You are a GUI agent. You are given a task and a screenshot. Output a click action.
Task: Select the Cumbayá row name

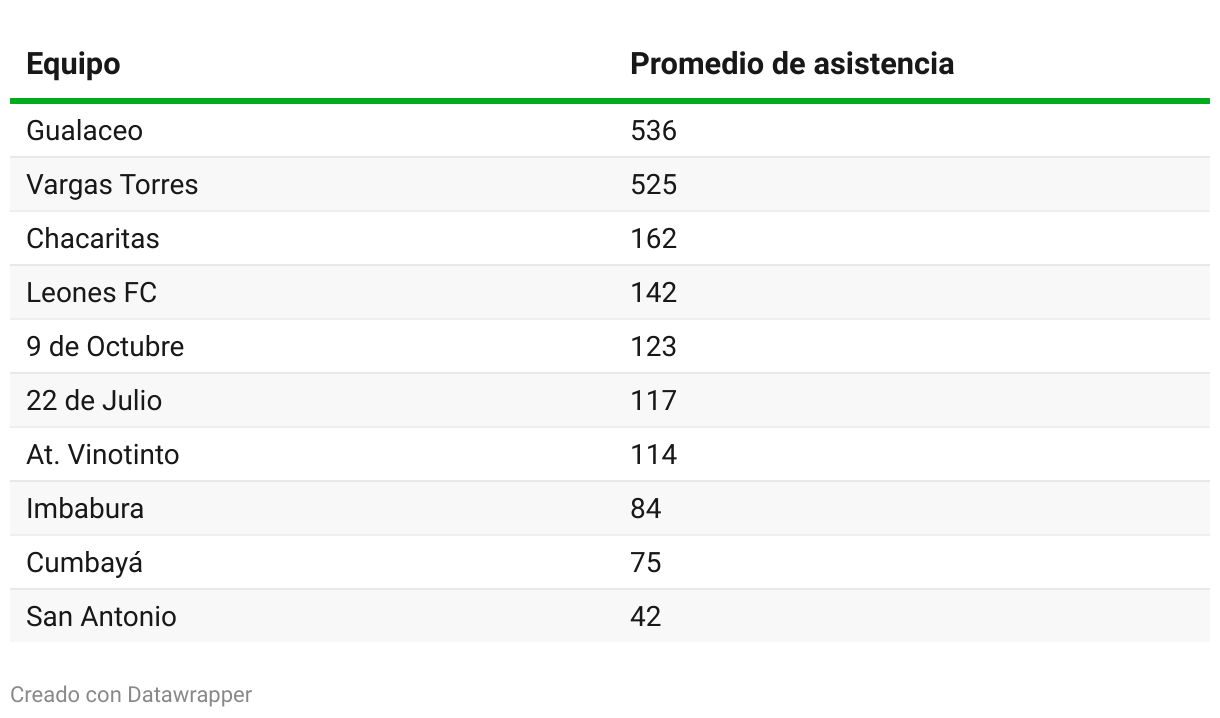pos(85,563)
